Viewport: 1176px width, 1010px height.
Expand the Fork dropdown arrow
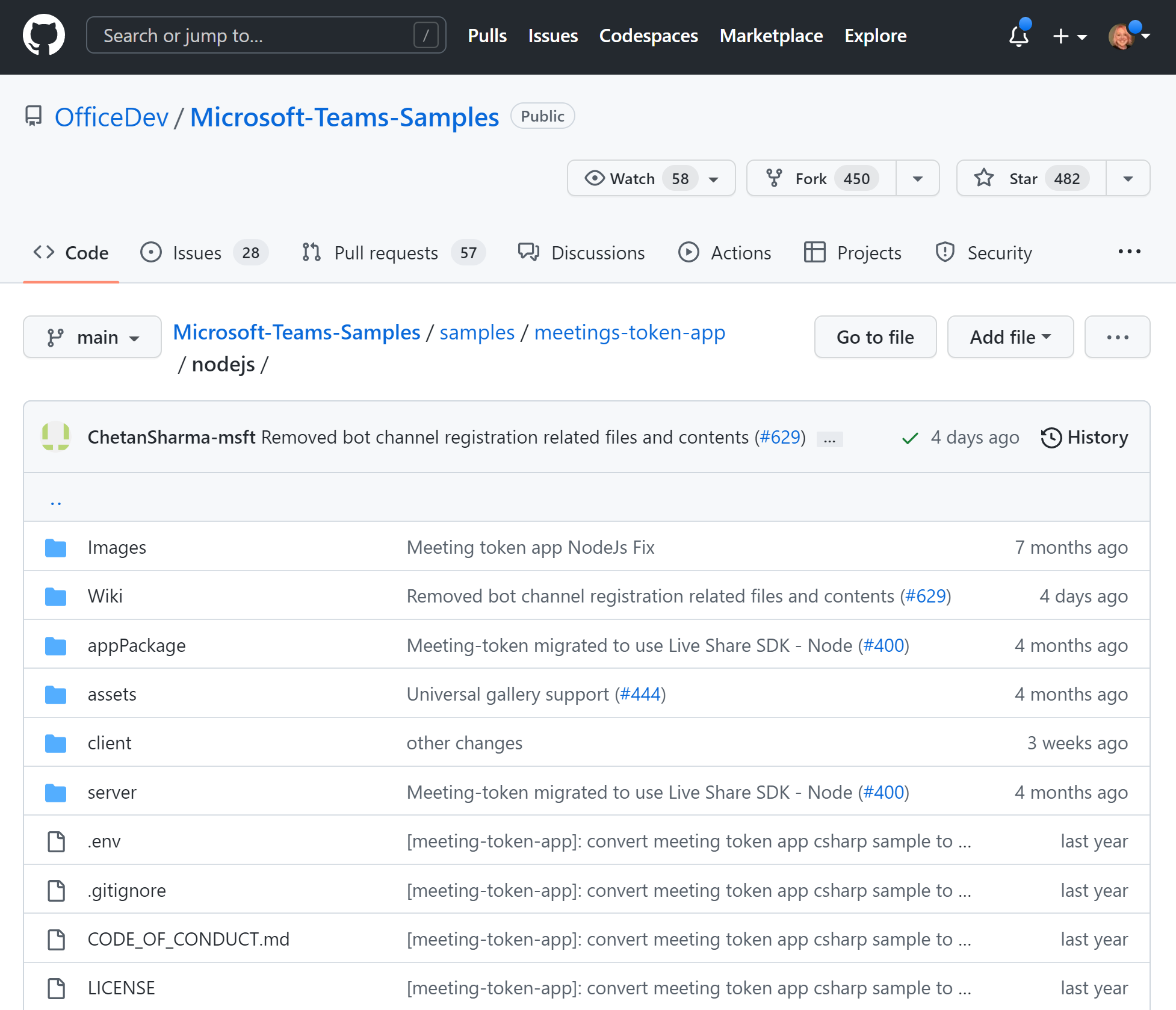tap(917, 179)
